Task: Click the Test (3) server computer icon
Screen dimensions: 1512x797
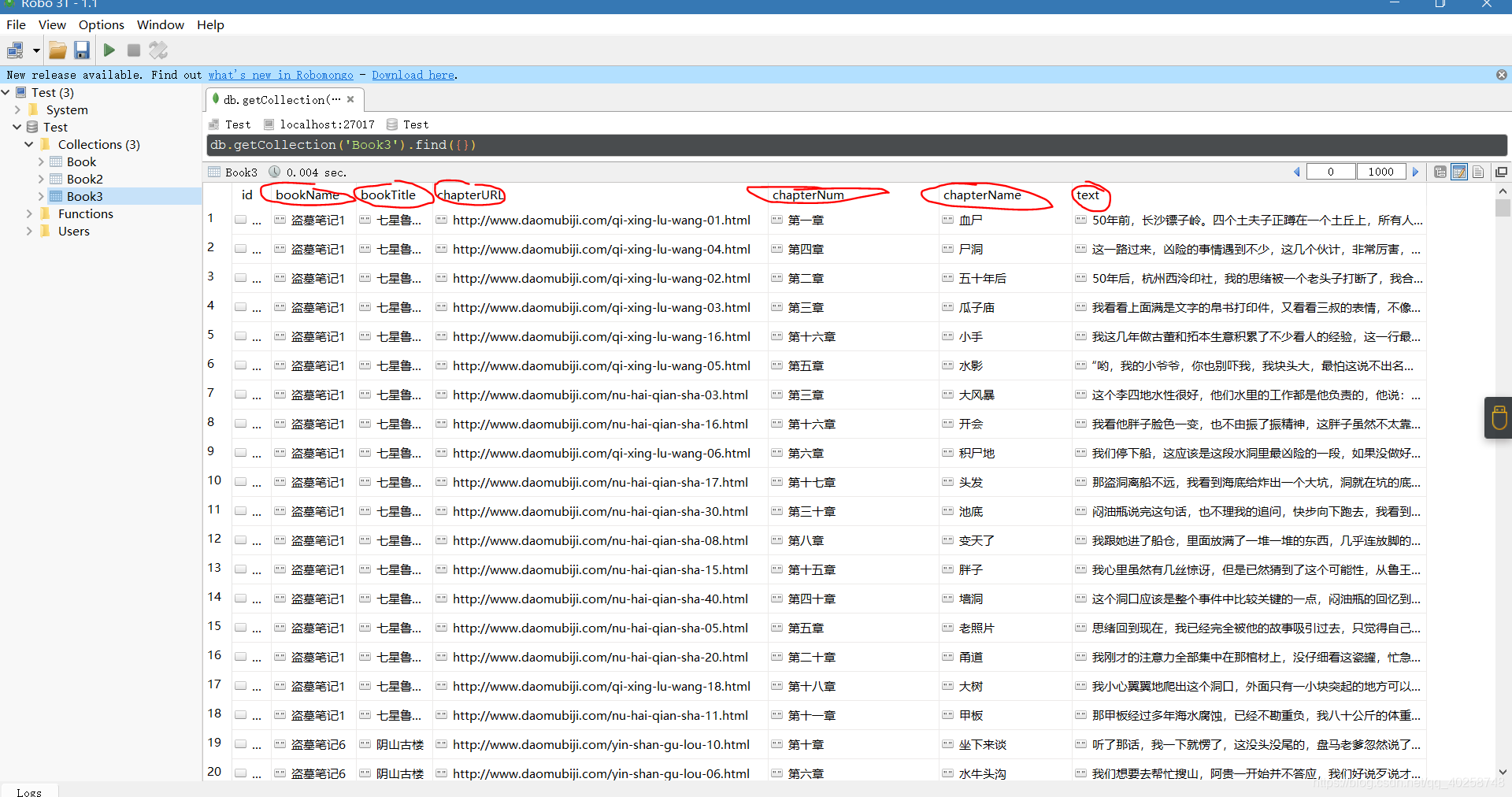Action: click(21, 92)
